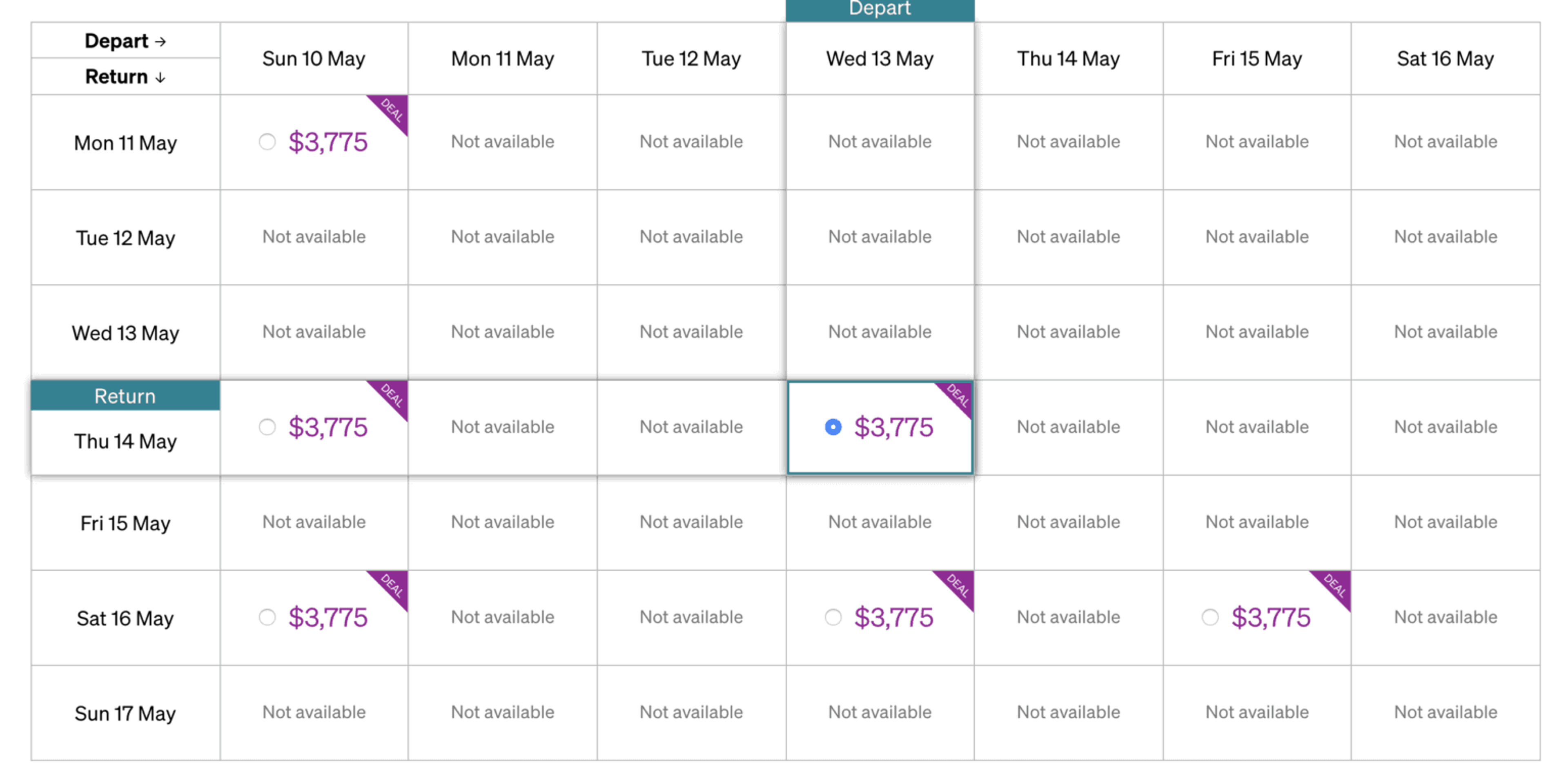
Task: Click Sun 17 May return row label
Action: pyautogui.click(x=125, y=713)
